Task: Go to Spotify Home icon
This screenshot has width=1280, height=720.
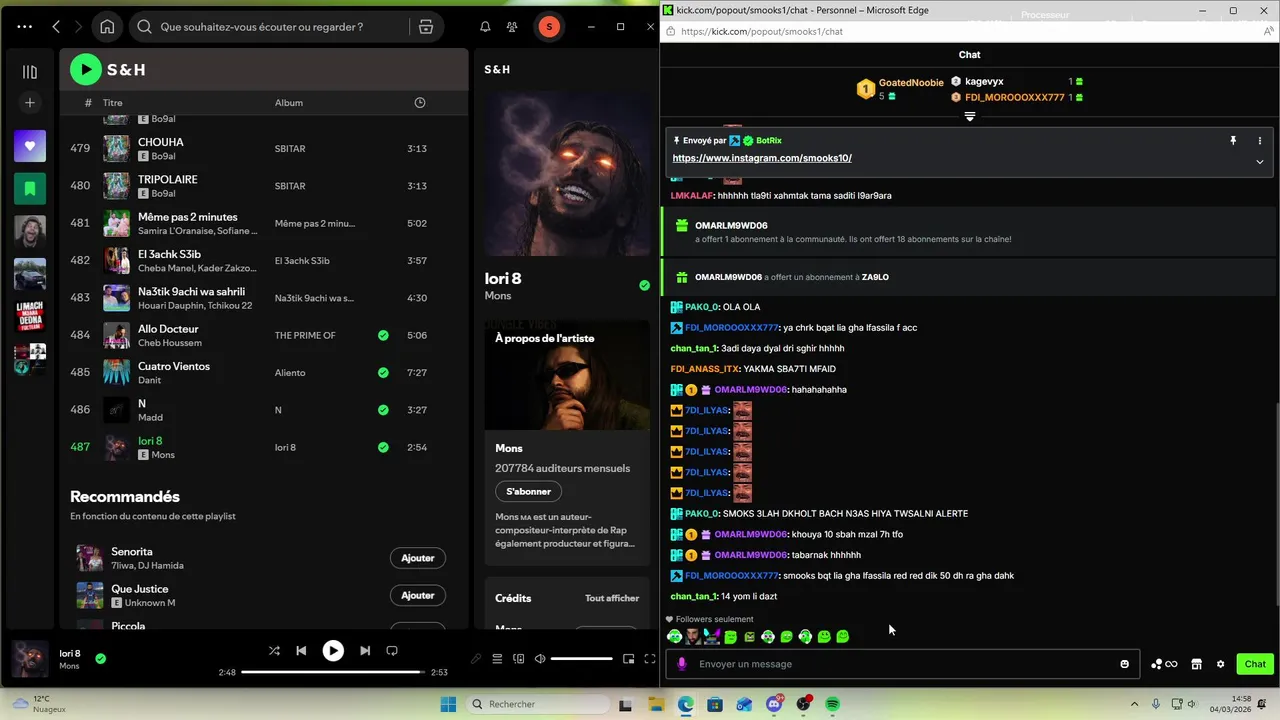Action: [107, 27]
